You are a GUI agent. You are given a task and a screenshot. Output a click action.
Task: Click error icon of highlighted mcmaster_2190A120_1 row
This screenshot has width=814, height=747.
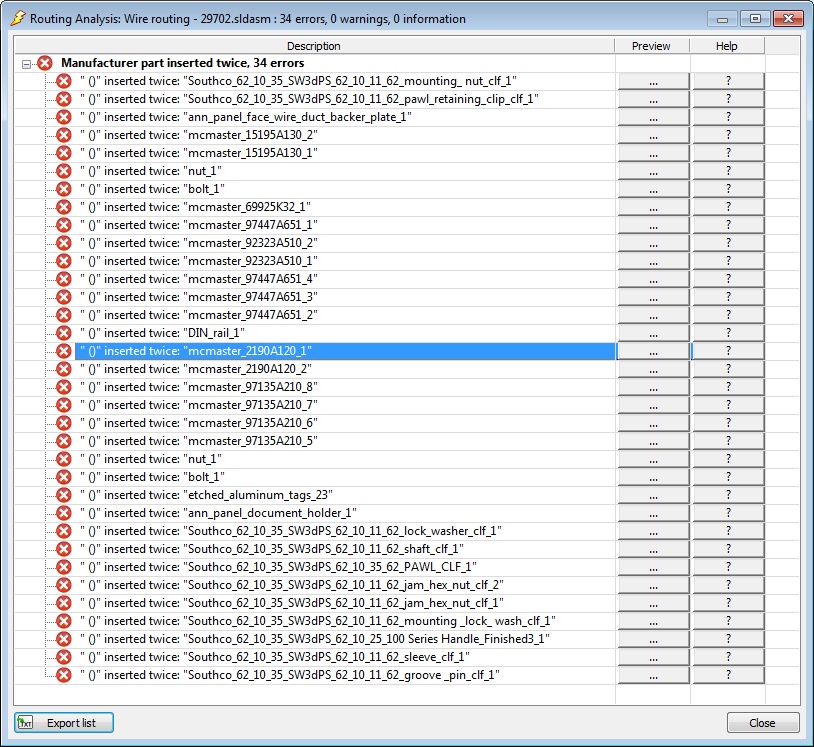(x=64, y=351)
